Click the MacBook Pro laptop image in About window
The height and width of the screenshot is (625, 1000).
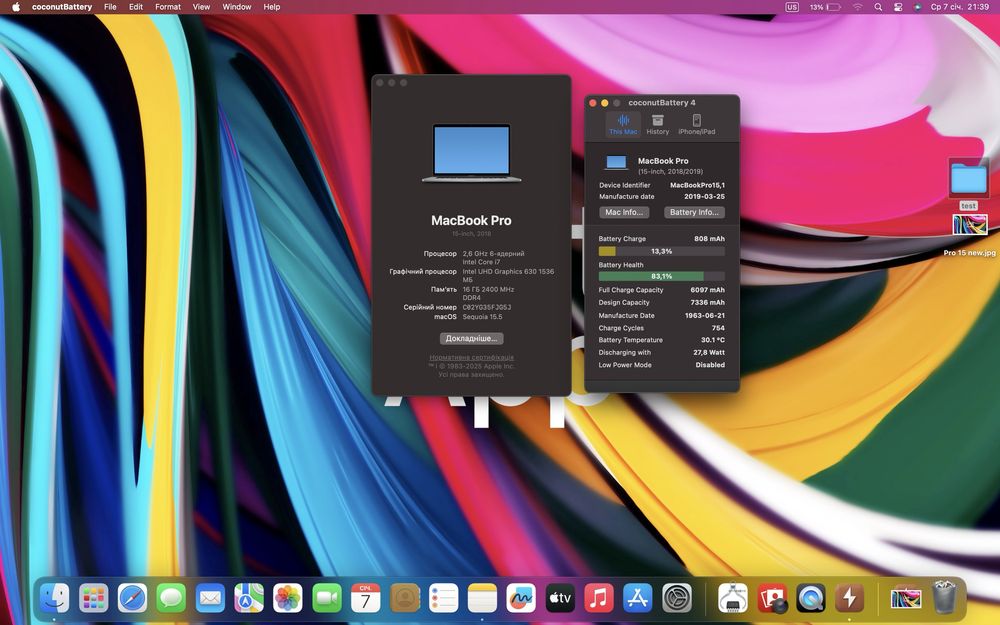click(471, 153)
